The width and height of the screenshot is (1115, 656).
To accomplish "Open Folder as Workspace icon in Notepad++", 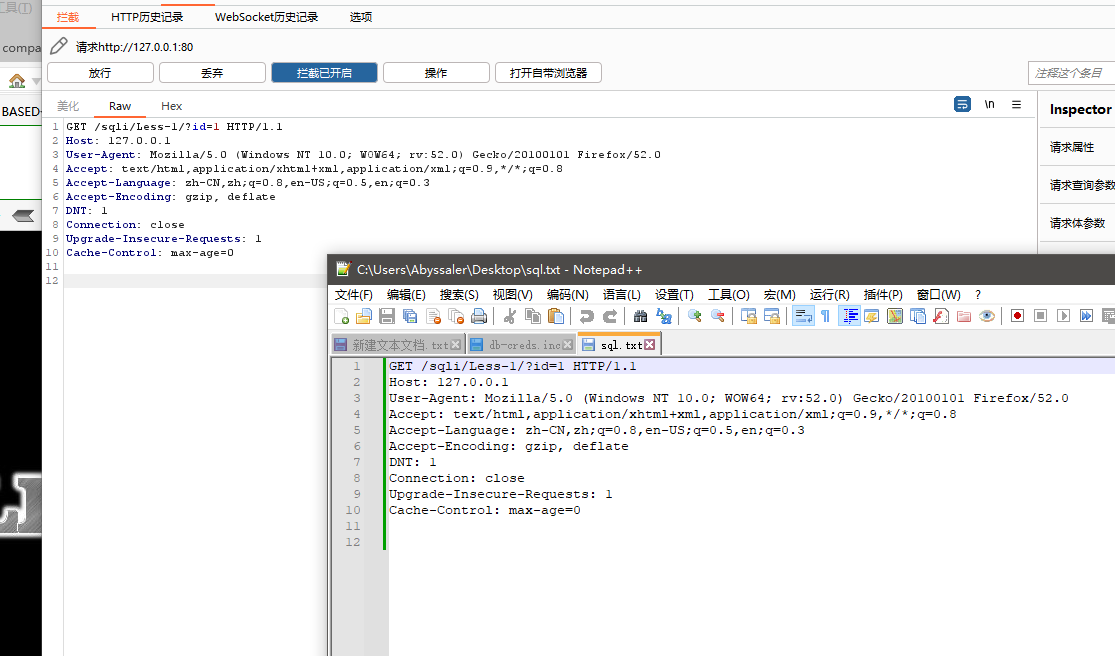I will tap(964, 316).
